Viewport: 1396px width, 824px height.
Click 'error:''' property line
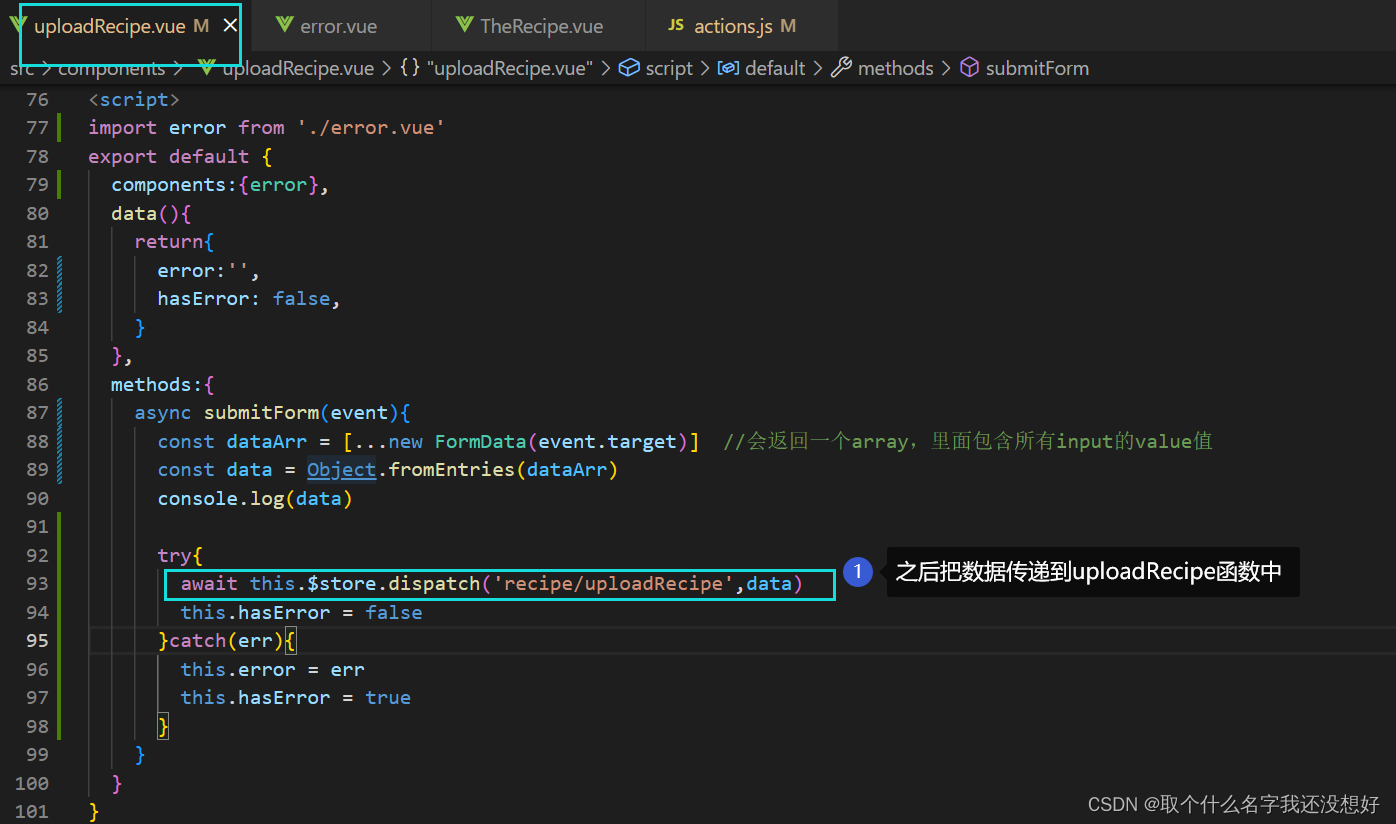pyautogui.click(x=208, y=270)
